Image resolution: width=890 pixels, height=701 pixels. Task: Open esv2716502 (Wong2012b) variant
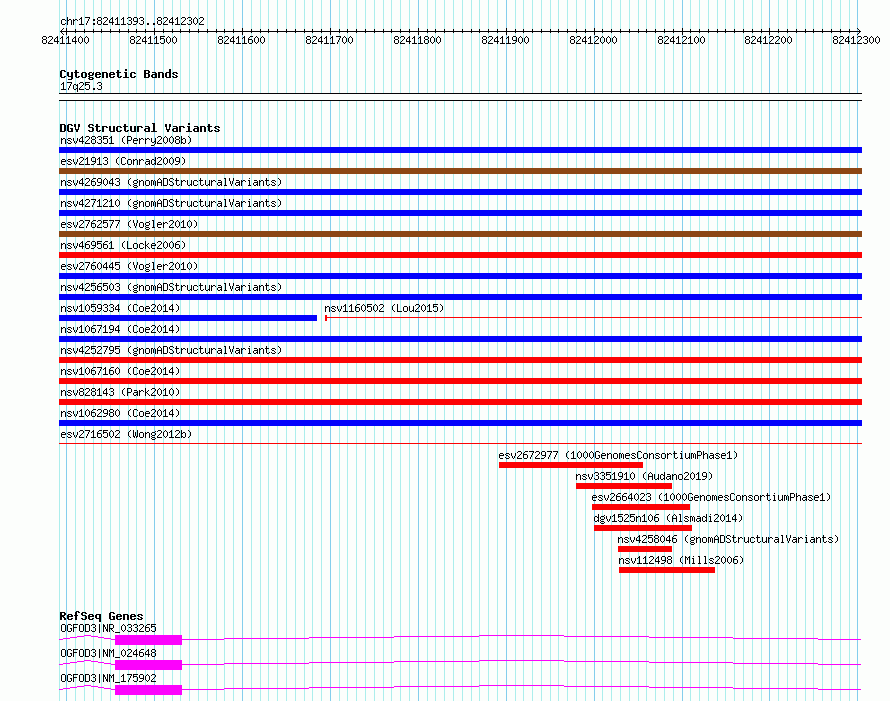click(126, 434)
